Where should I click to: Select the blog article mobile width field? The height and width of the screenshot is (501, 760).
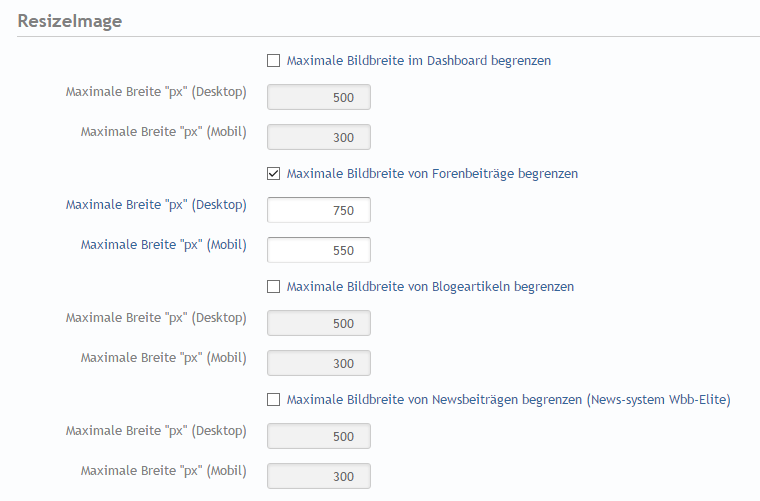point(319,363)
